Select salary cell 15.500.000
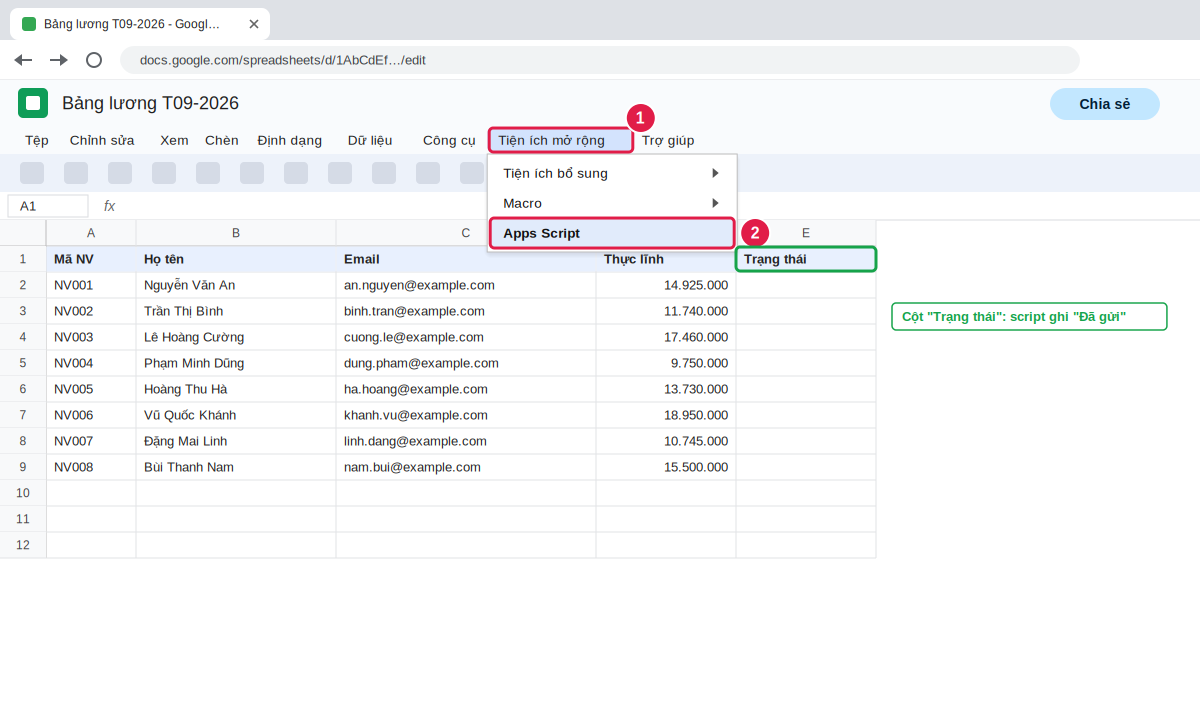 coord(666,467)
